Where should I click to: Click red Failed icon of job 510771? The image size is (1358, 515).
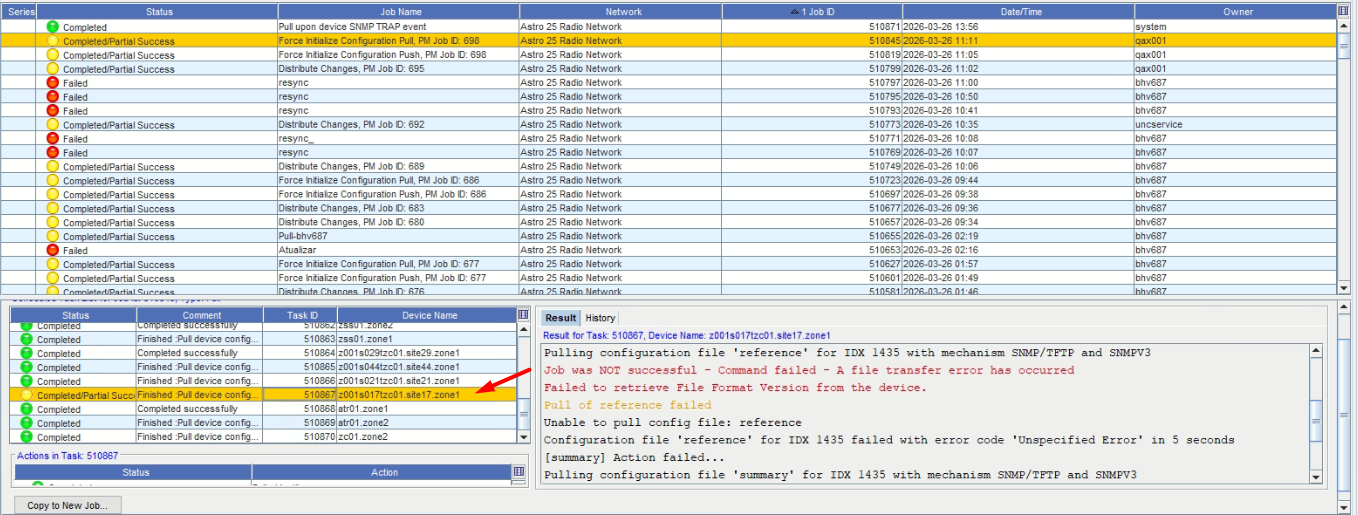tap(53, 139)
